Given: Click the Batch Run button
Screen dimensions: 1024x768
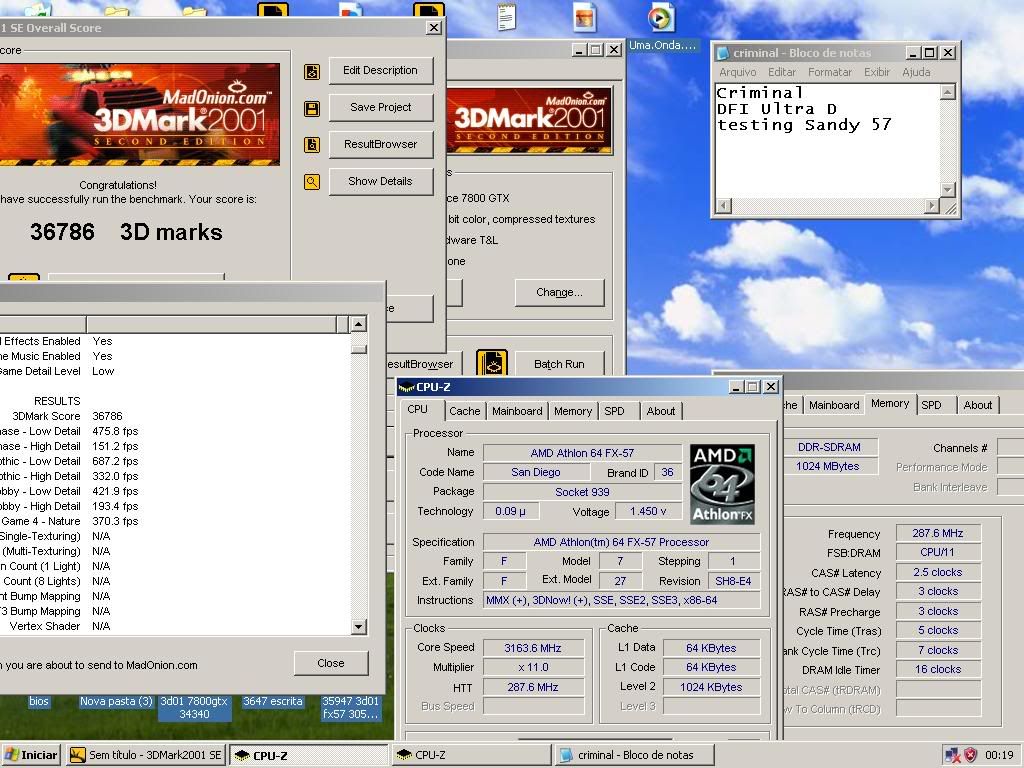Looking at the screenshot, I should [560, 364].
